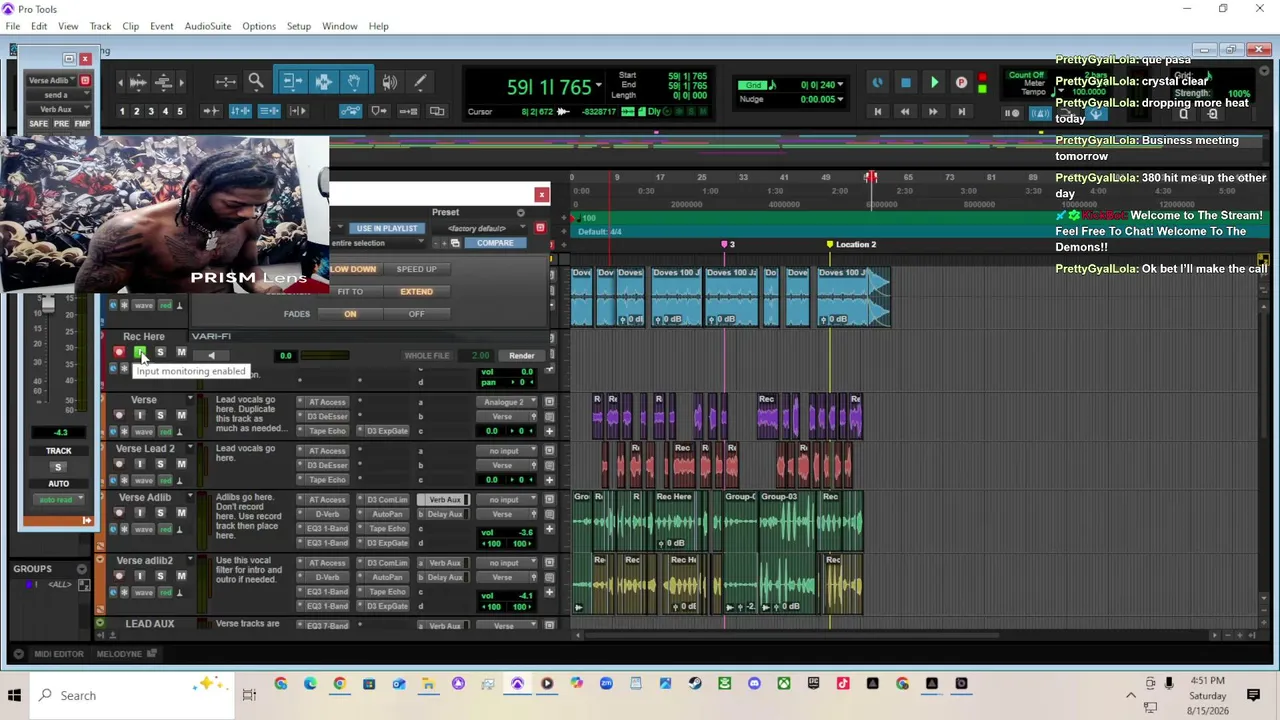Screen dimensions: 1280x720
Task: Click the Play button in transport
Action: (x=934, y=83)
